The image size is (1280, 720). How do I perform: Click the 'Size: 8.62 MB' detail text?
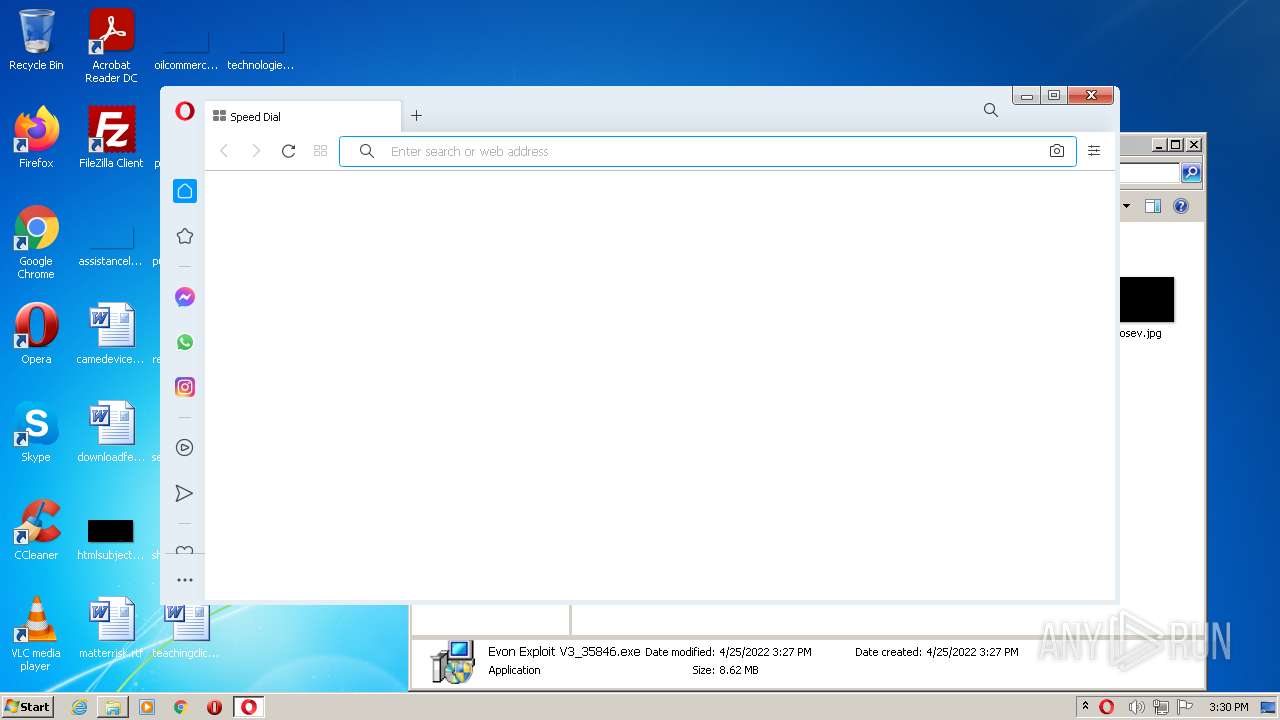(725, 670)
